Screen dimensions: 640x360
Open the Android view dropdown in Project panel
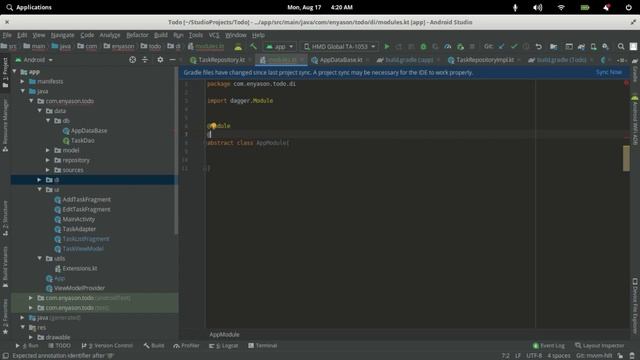point(34,60)
